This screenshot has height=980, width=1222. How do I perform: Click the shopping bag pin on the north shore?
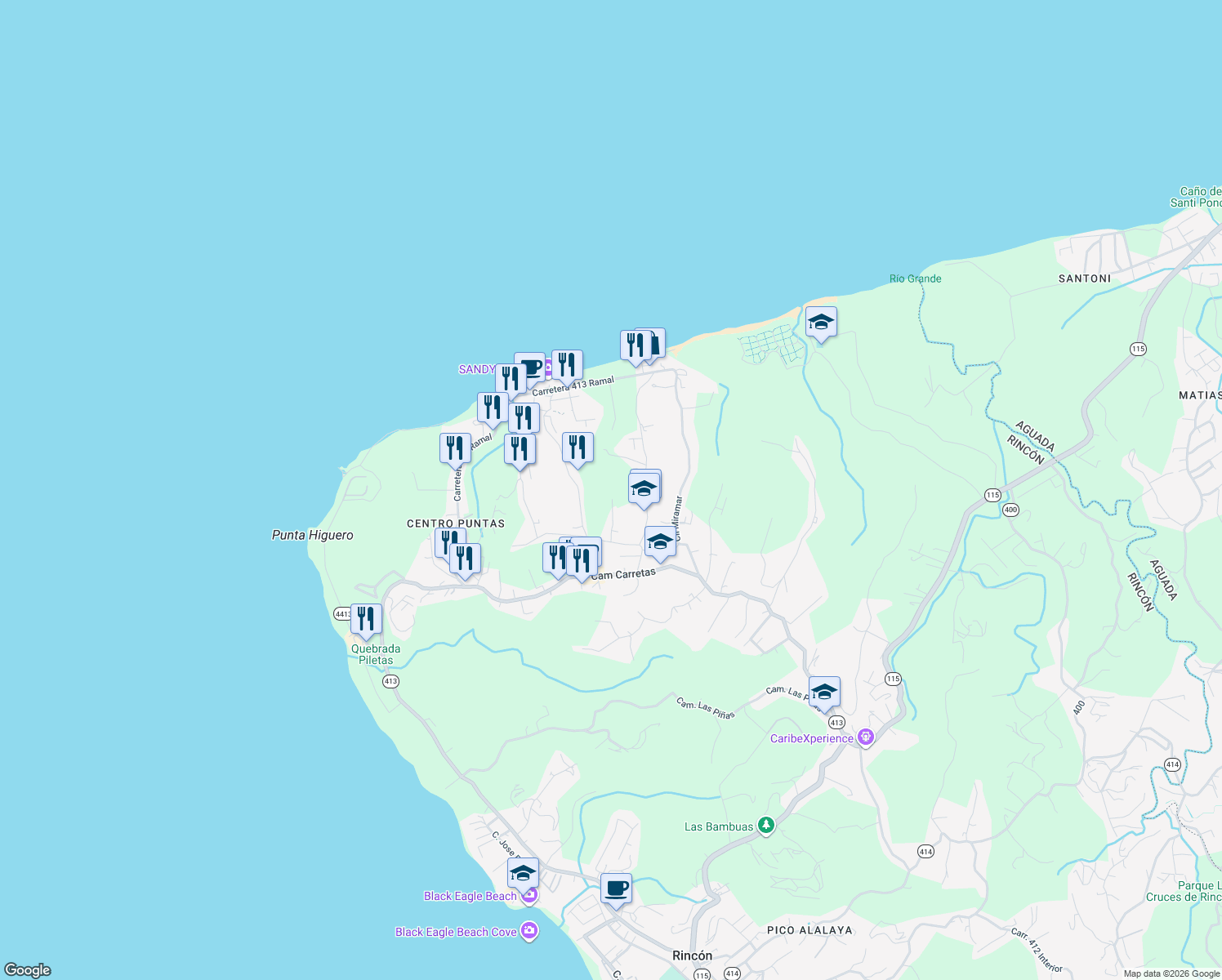pyautogui.click(x=654, y=343)
